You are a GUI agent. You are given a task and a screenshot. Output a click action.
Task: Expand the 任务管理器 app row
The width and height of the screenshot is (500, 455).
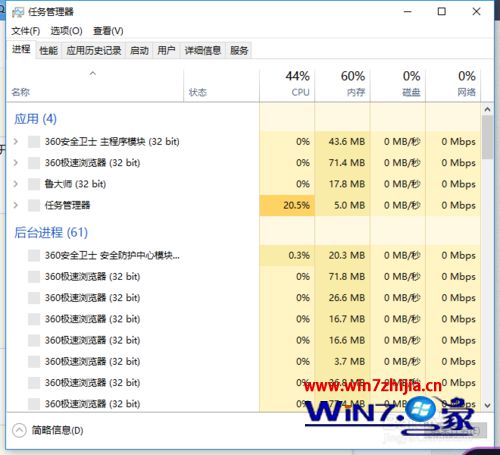click(x=15, y=205)
